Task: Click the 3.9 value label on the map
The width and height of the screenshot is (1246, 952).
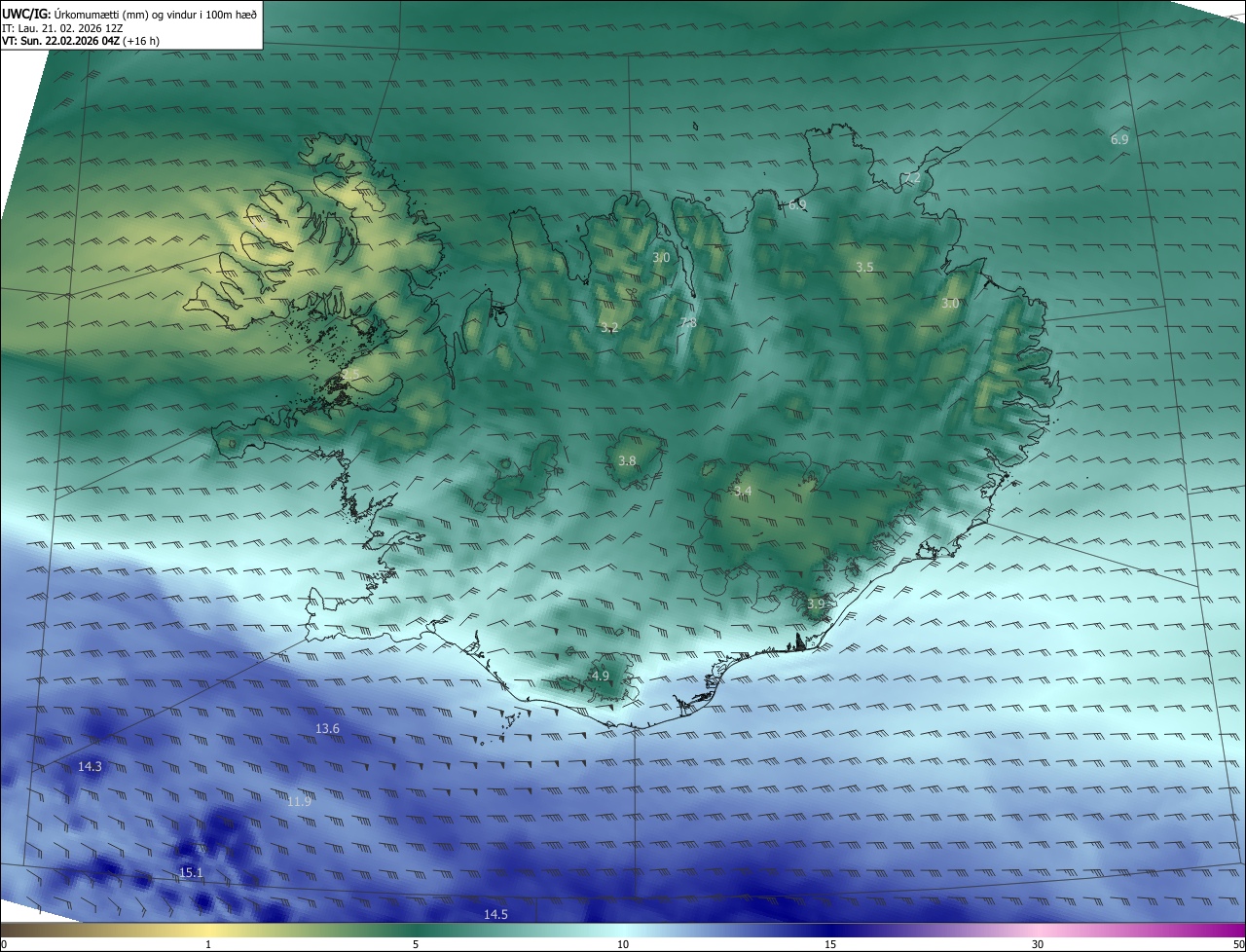Action: [816, 604]
